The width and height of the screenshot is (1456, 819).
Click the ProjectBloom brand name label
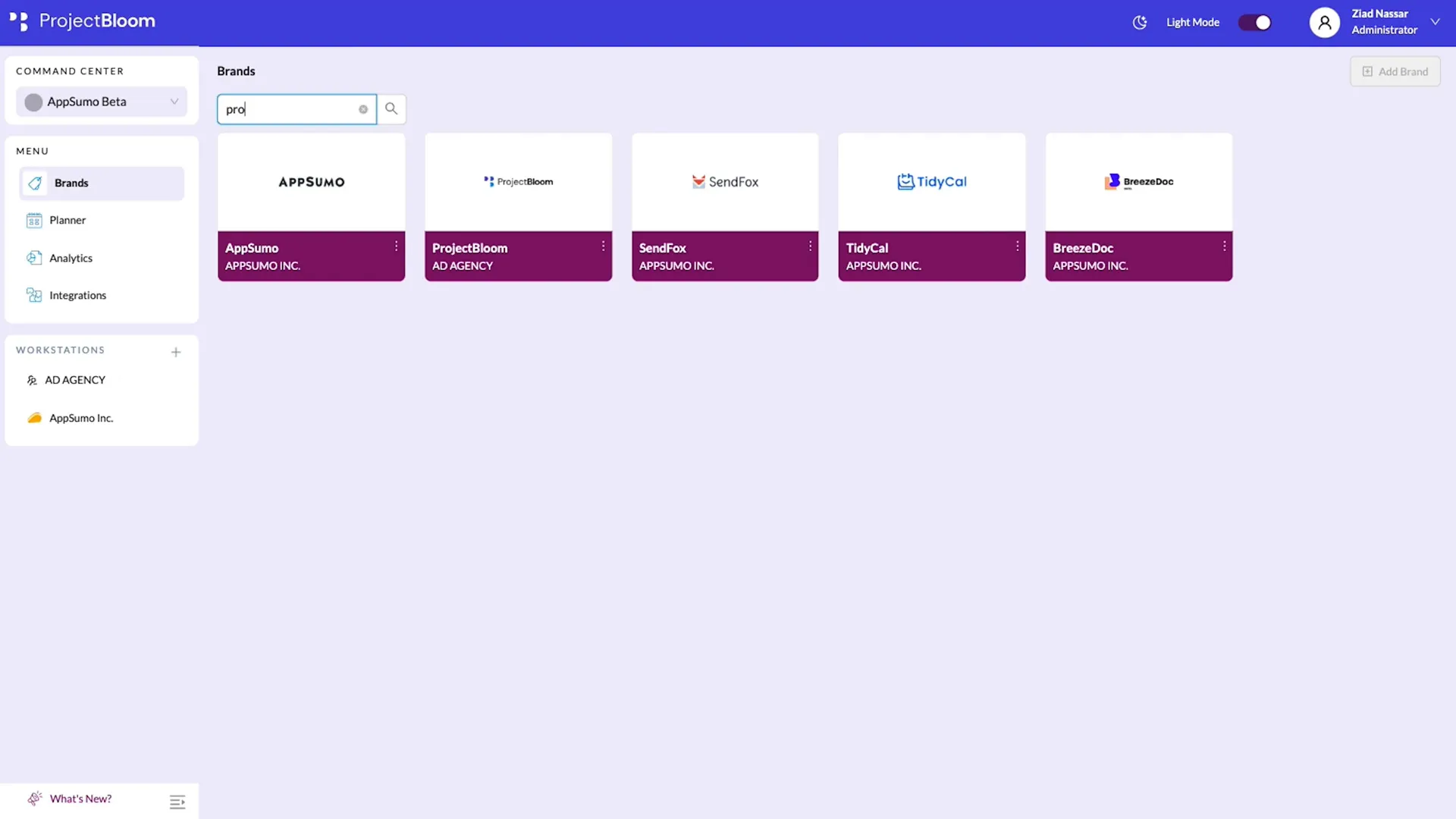click(469, 248)
